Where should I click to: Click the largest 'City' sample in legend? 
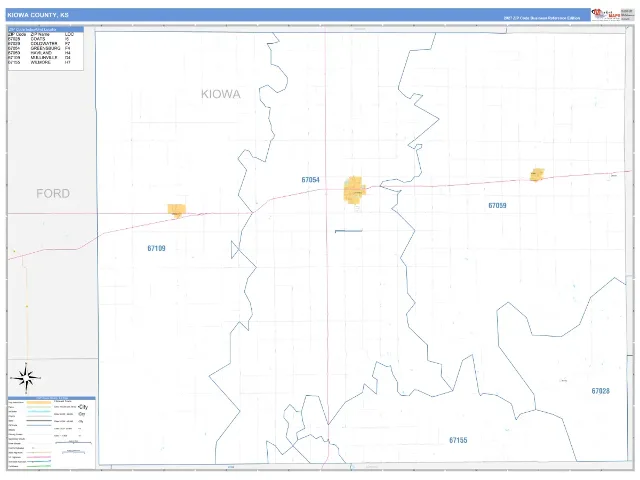[83, 407]
